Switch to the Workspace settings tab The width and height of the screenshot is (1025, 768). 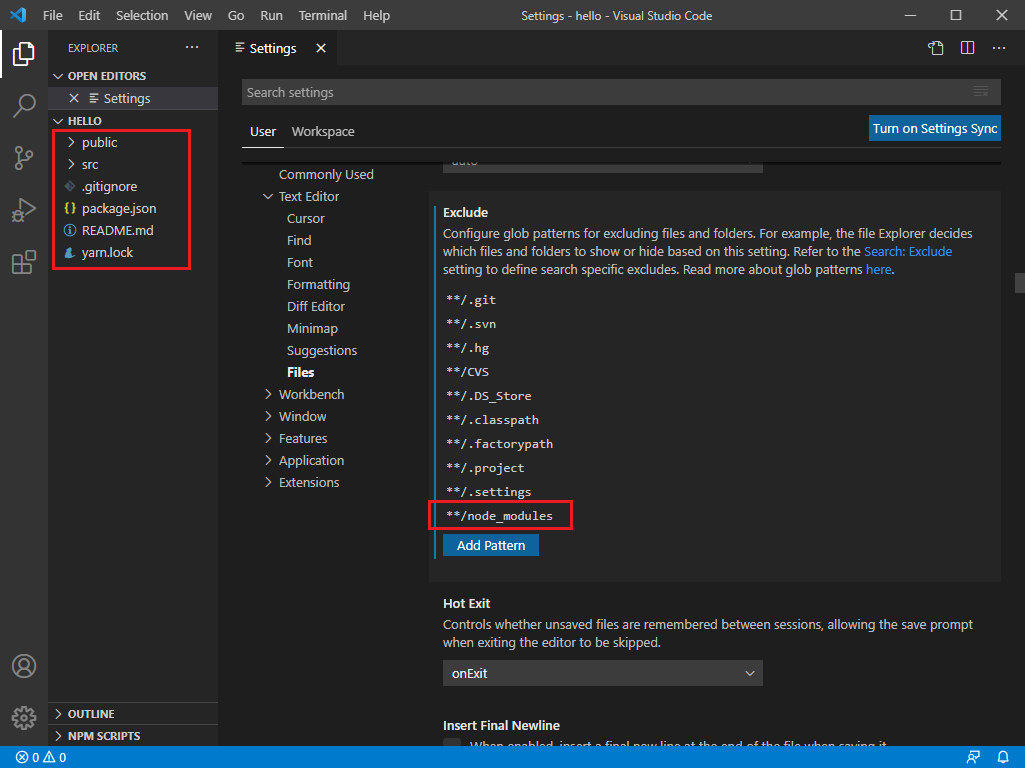point(323,131)
